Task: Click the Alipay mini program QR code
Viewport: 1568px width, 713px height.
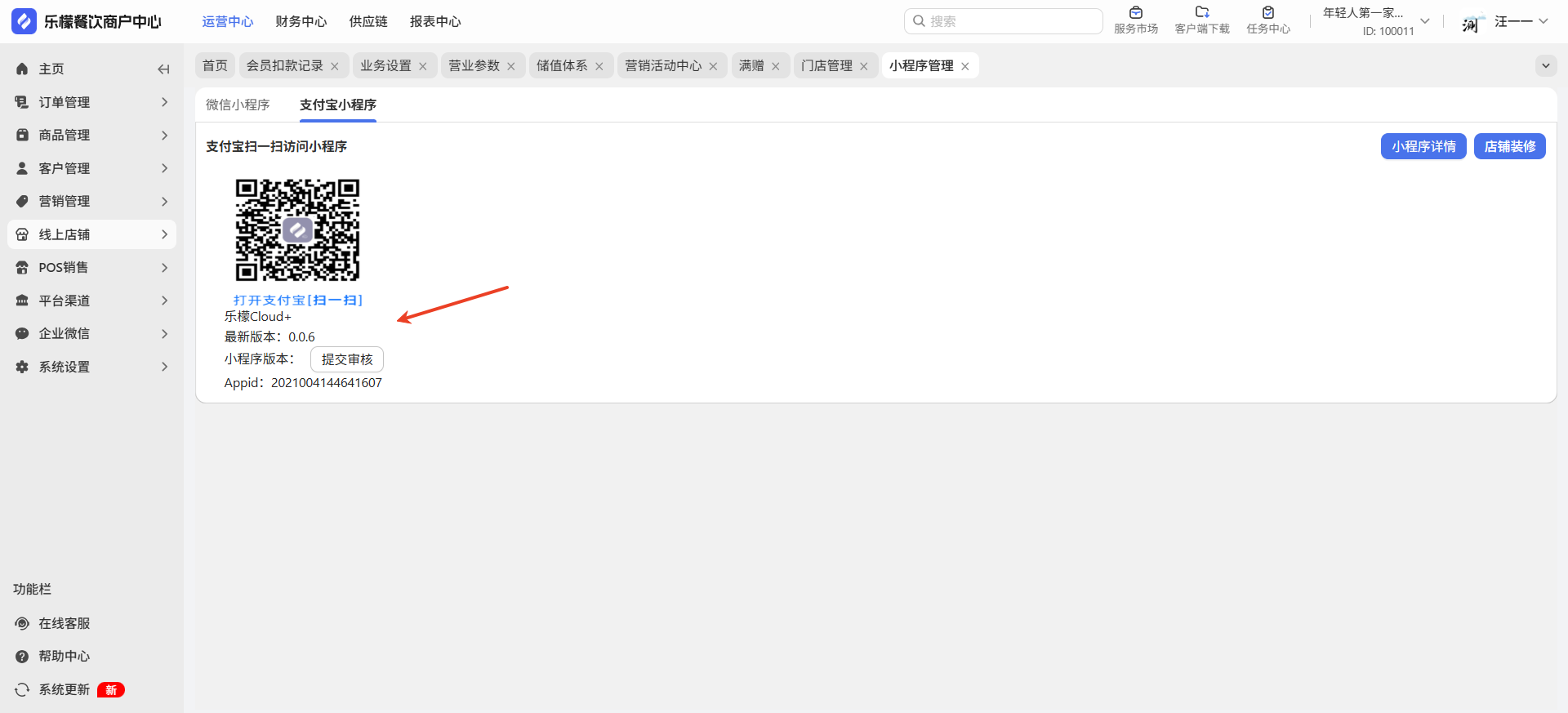Action: point(297,230)
